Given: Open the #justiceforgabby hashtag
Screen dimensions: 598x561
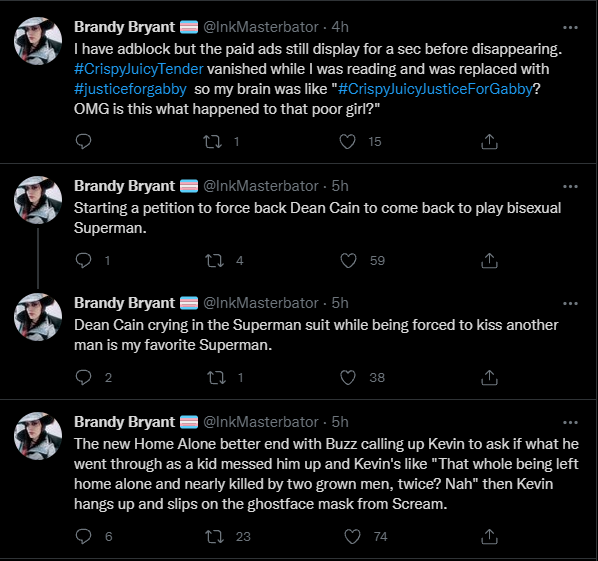Looking at the screenshot, I should (x=130, y=89).
